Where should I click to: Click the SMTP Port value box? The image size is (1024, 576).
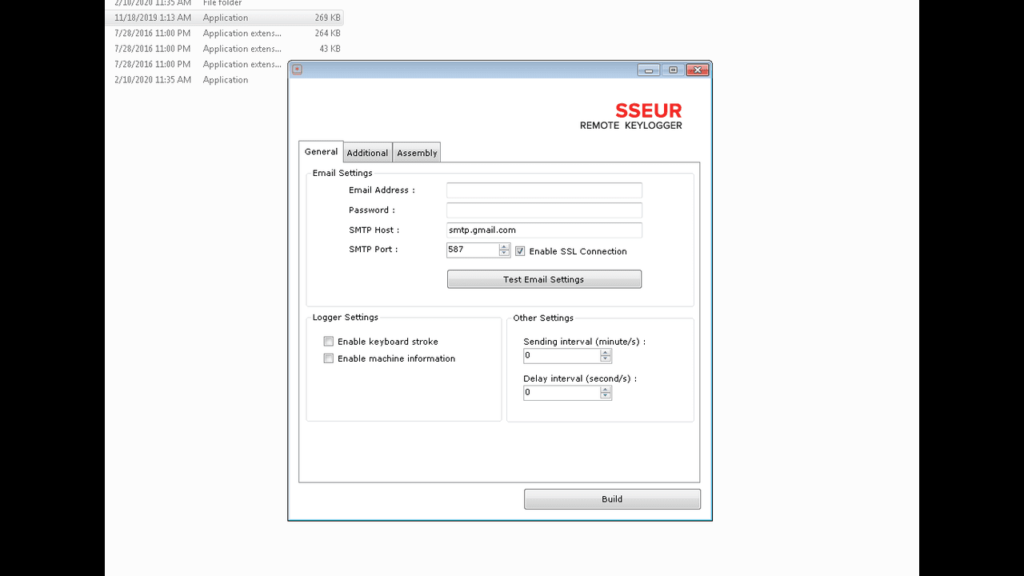(x=473, y=249)
